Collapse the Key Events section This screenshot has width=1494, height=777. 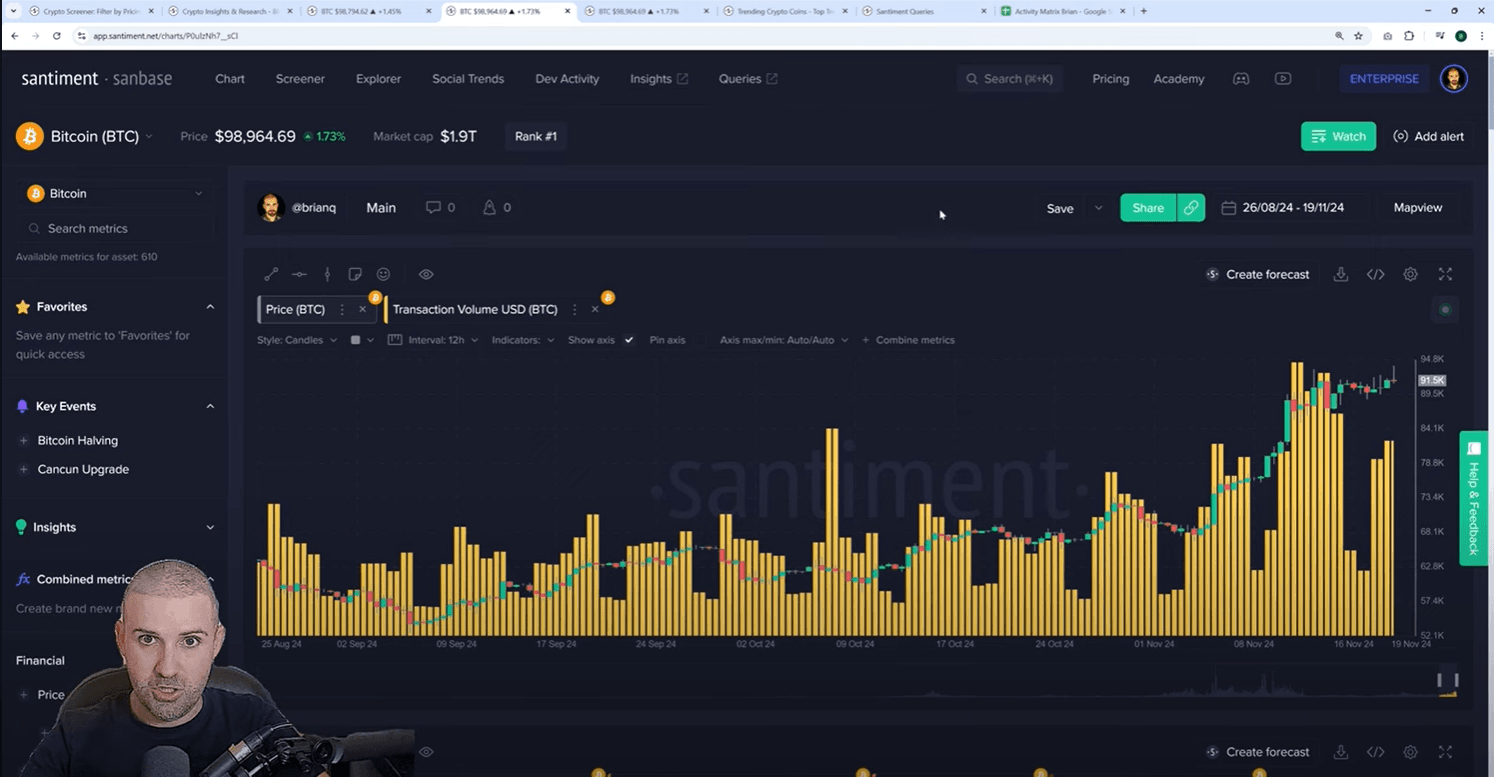[x=210, y=406]
